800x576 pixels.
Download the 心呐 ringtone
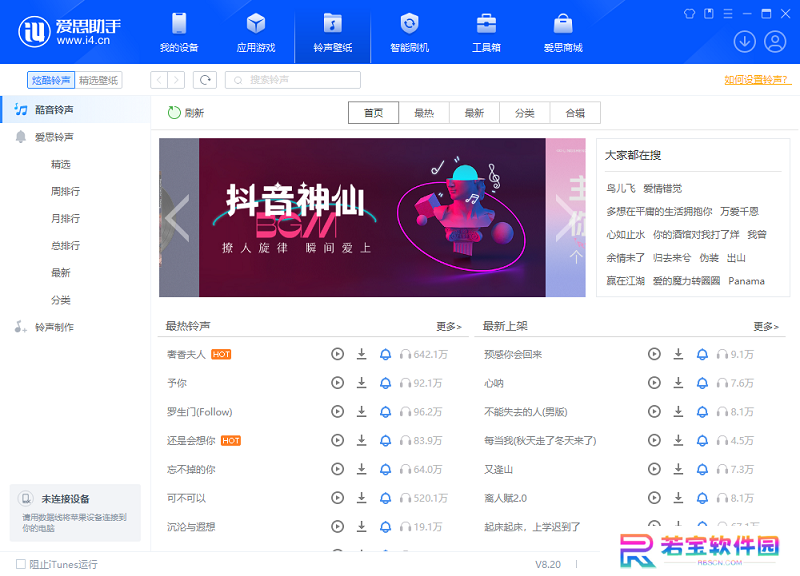point(678,383)
